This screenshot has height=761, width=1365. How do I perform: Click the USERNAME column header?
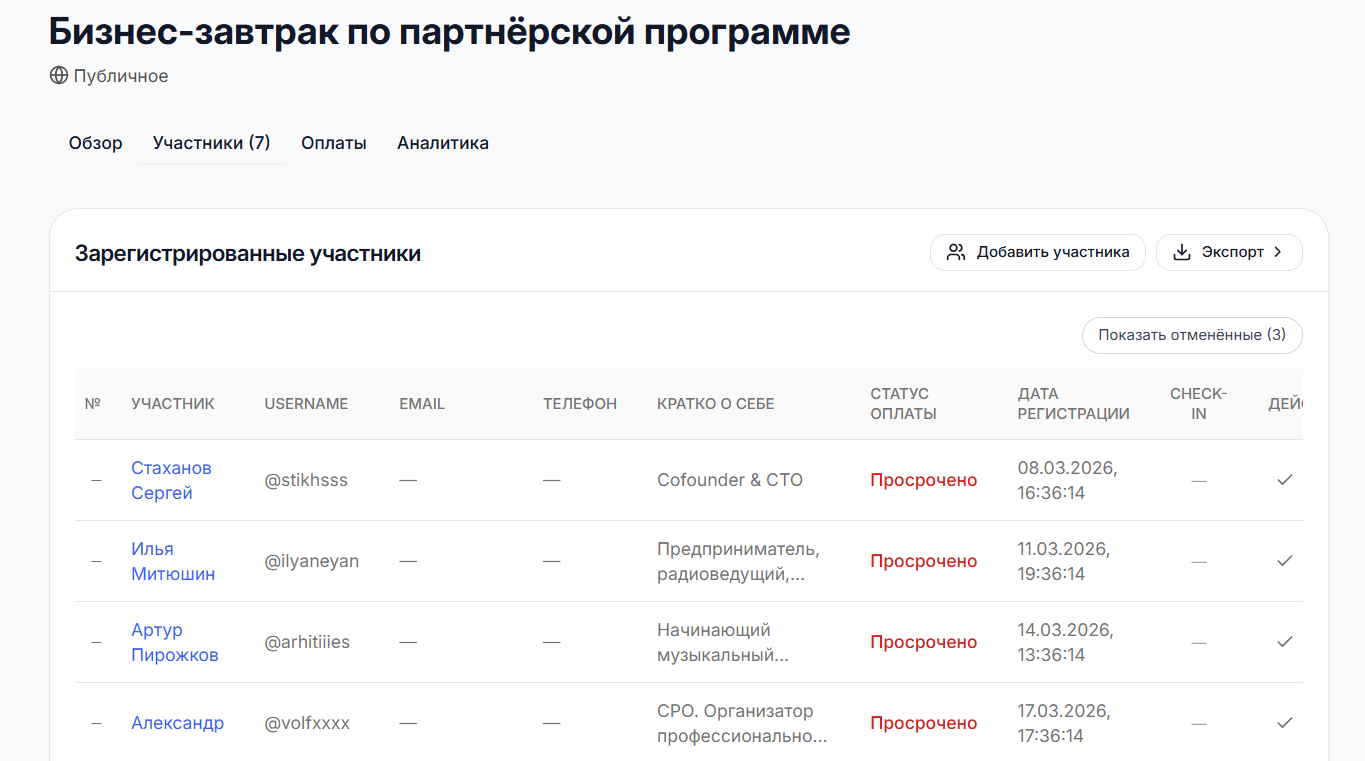306,404
